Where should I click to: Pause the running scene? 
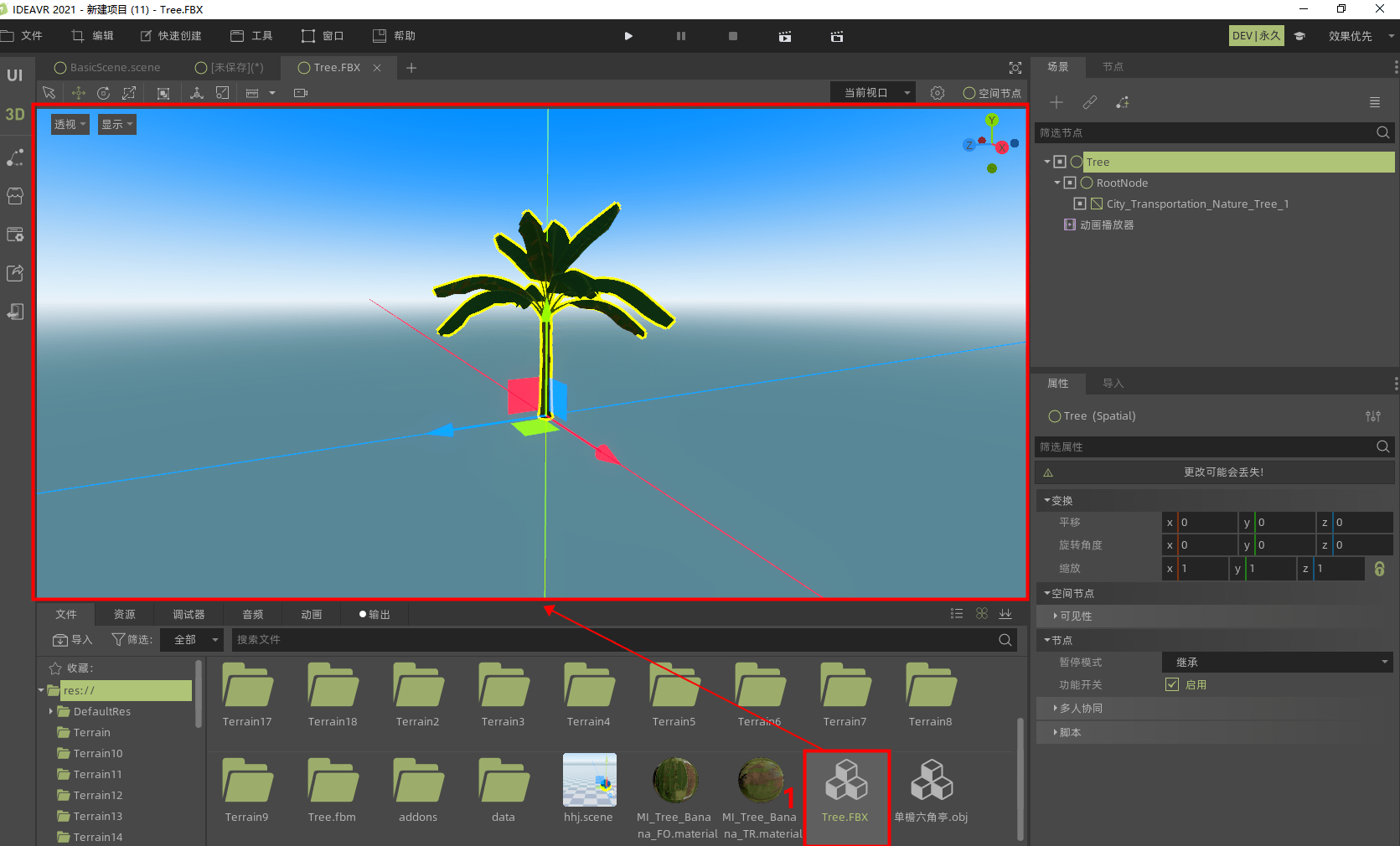[681, 36]
